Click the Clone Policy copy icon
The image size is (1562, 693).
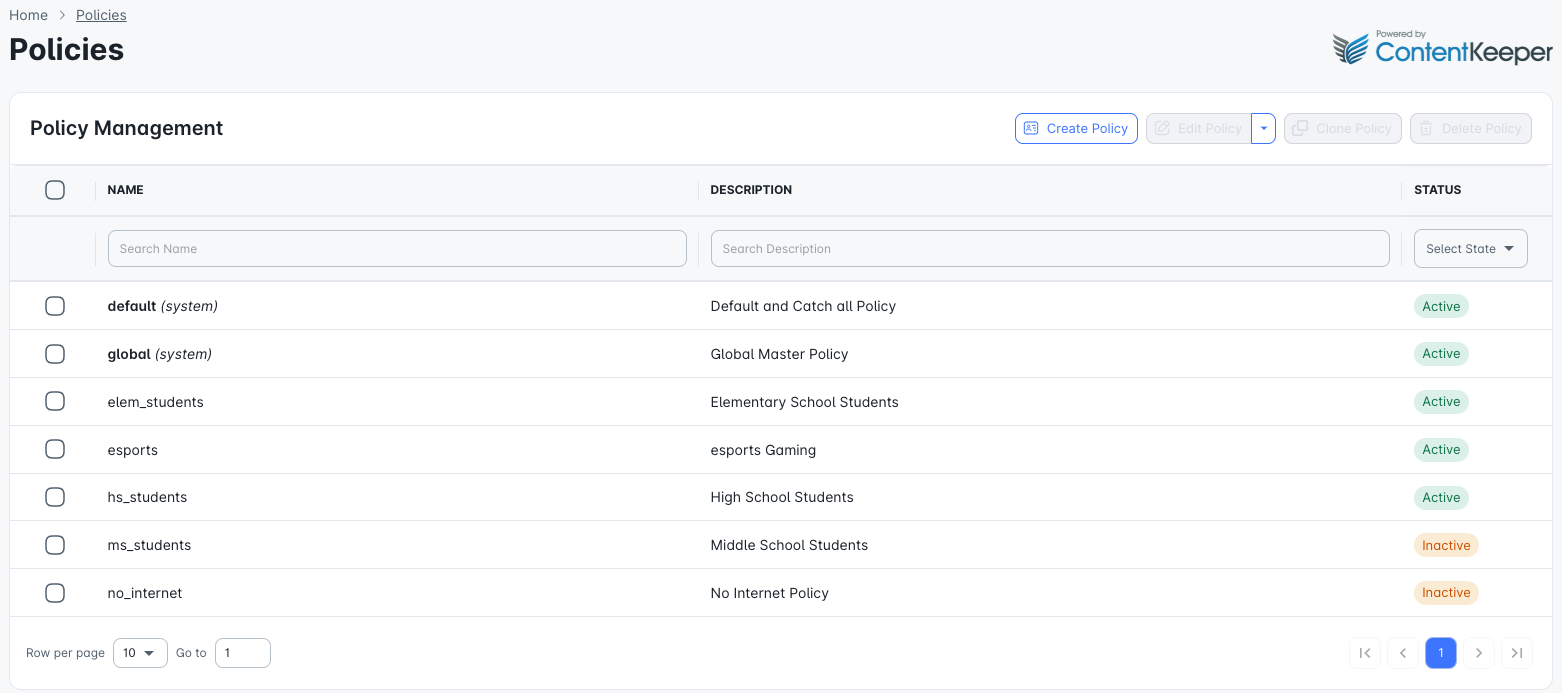click(1300, 128)
